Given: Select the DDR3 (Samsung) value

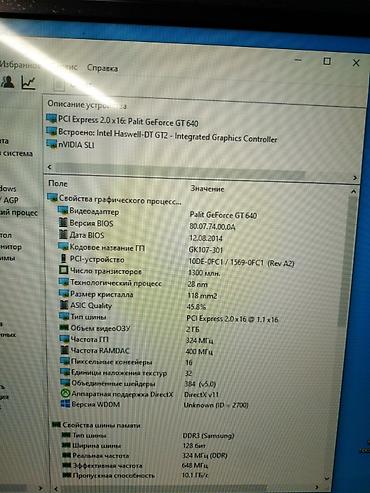Looking at the screenshot, I should tap(208, 435).
